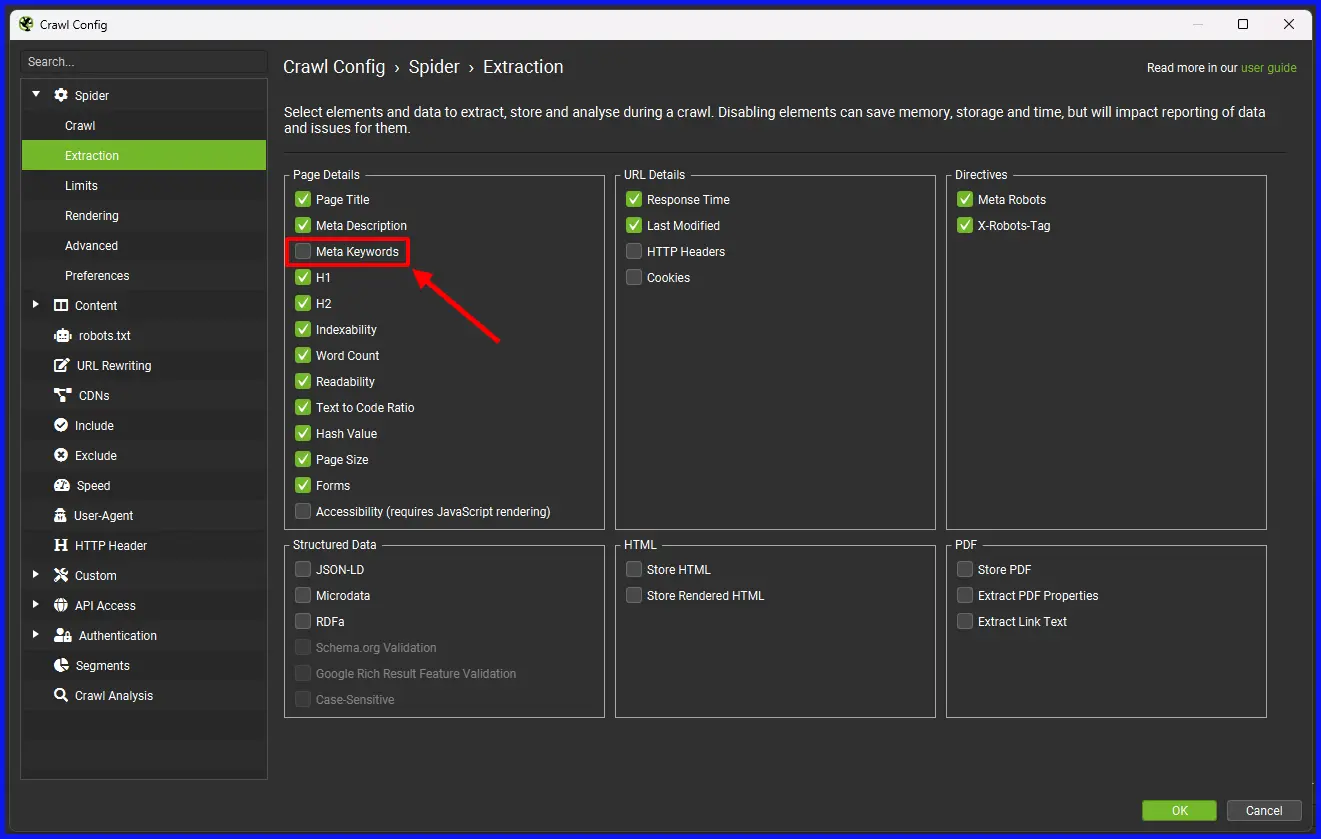Image resolution: width=1321 pixels, height=839 pixels.
Task: Expand the Authentication tree arrow
Action: pyautogui.click(x=36, y=635)
